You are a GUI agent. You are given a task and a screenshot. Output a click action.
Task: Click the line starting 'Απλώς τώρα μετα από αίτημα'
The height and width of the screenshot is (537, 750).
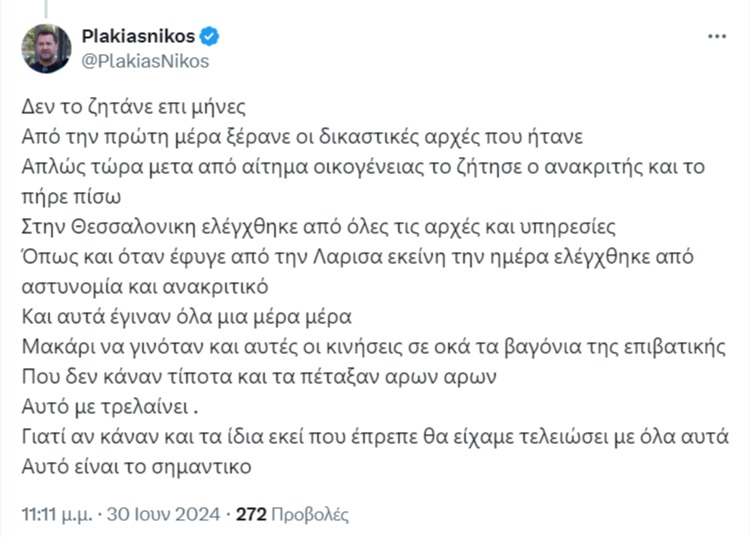click(363, 167)
